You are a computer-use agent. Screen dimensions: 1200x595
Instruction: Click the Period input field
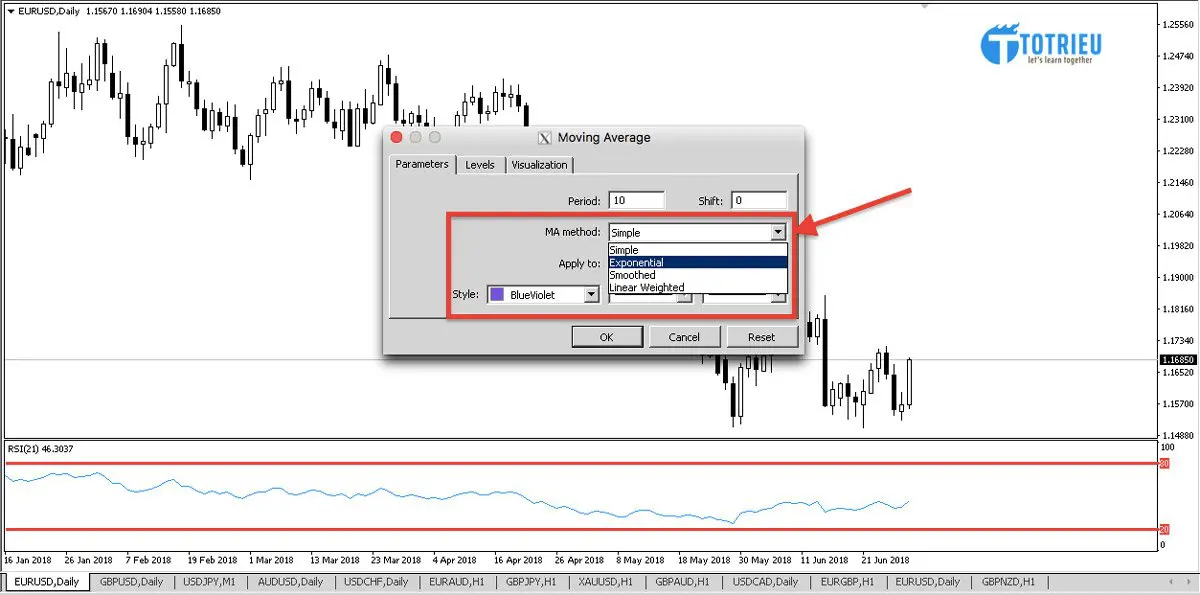coord(635,201)
